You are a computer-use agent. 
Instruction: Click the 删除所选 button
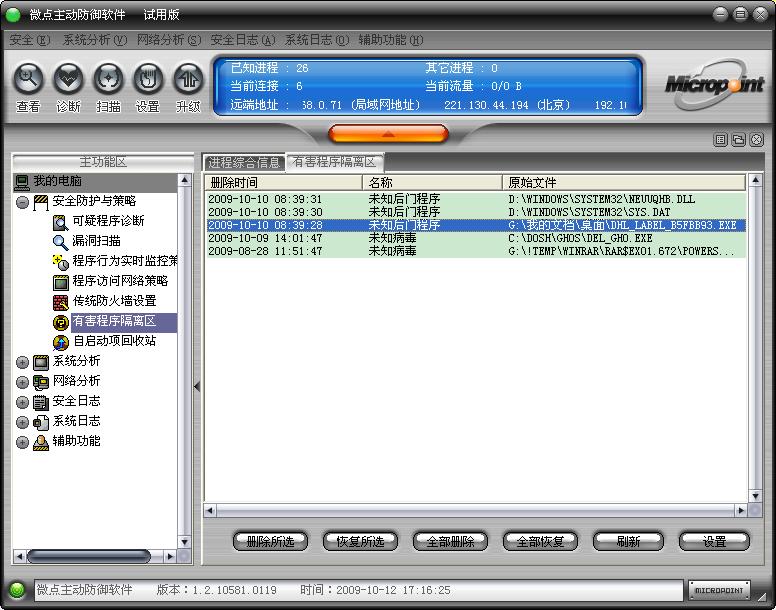click(270, 541)
